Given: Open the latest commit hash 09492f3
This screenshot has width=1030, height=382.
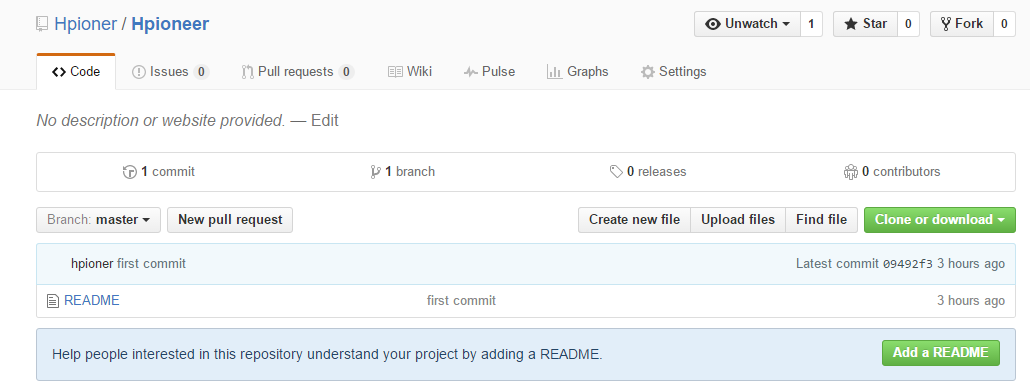Looking at the screenshot, I should point(908,264).
